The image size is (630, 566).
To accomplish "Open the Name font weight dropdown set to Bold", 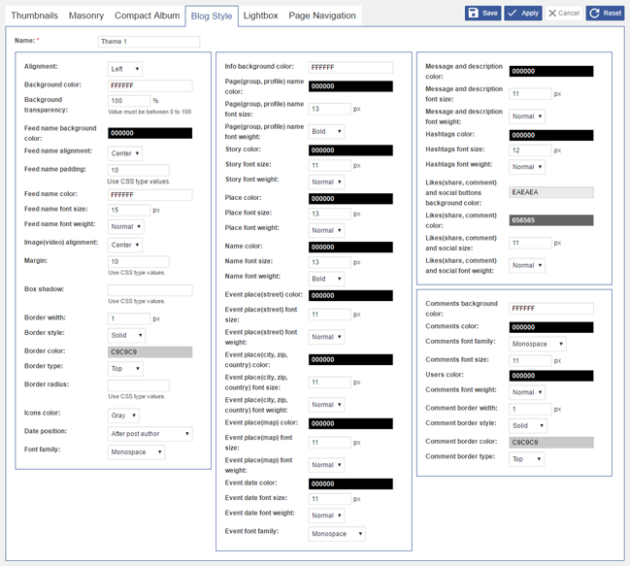I will (x=326, y=278).
